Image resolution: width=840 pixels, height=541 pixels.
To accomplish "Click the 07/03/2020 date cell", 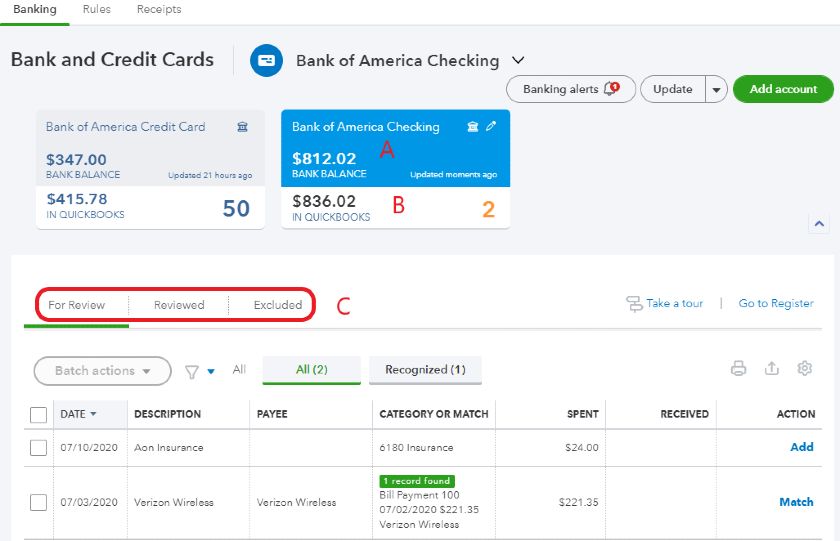I will pyautogui.click(x=89, y=502).
